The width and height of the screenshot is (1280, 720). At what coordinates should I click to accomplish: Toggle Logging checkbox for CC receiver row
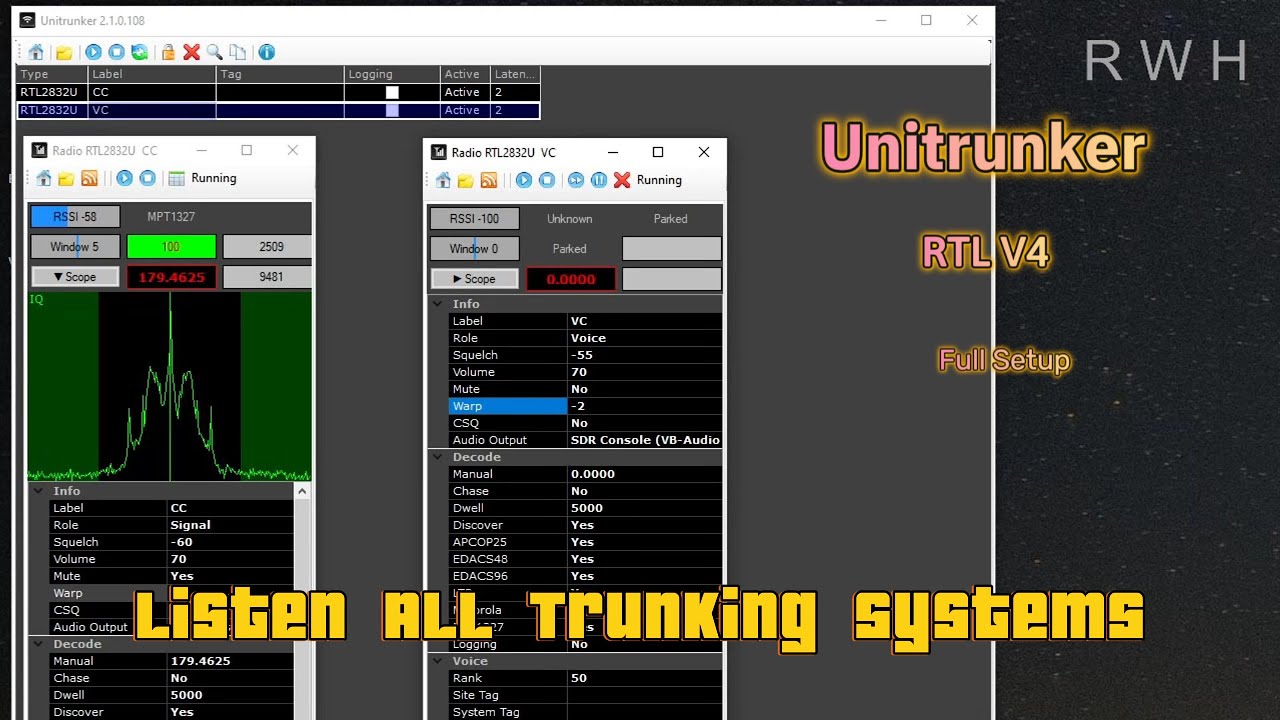[x=392, y=92]
